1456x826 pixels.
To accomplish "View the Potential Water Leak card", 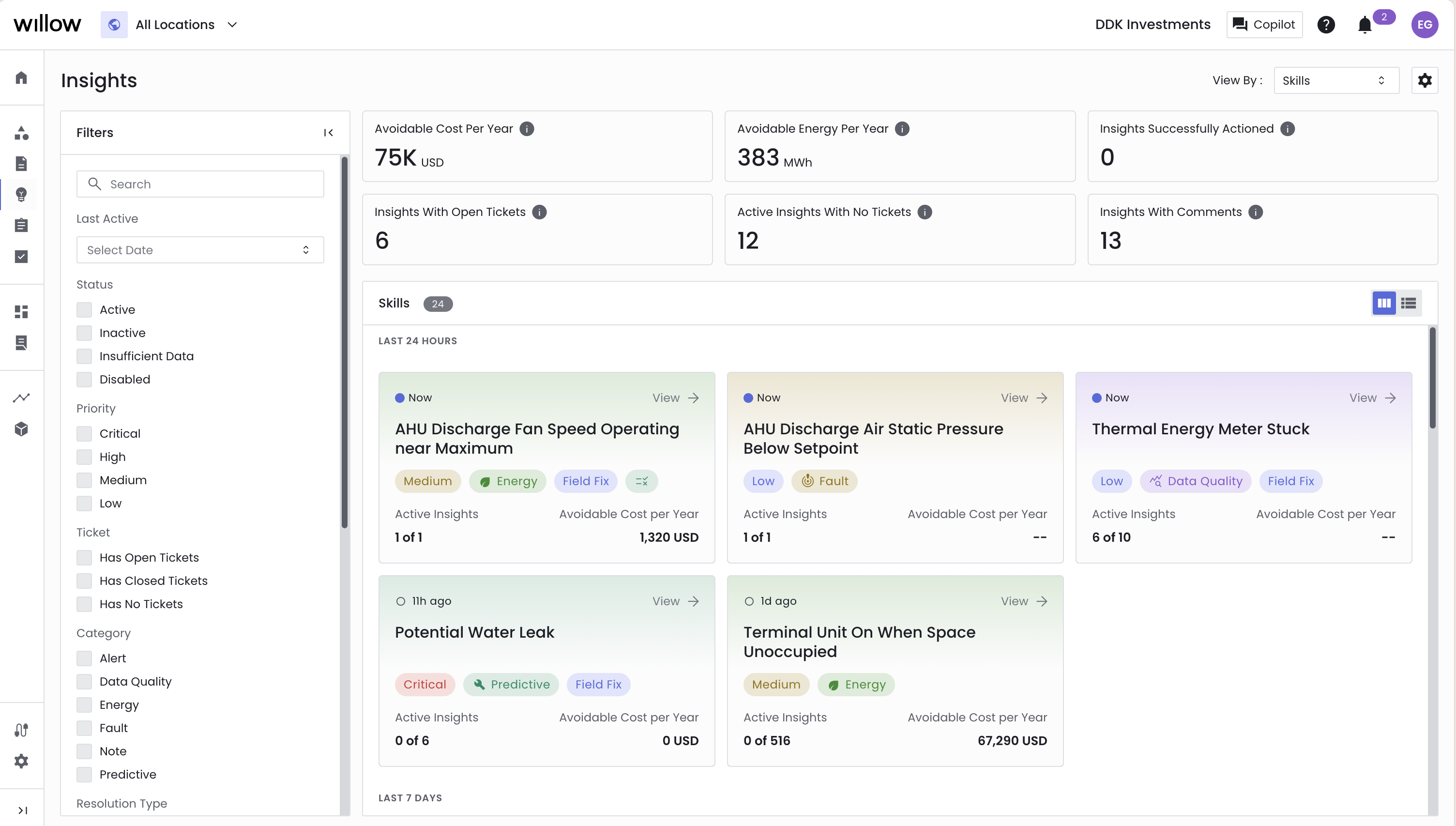I will click(x=676, y=601).
